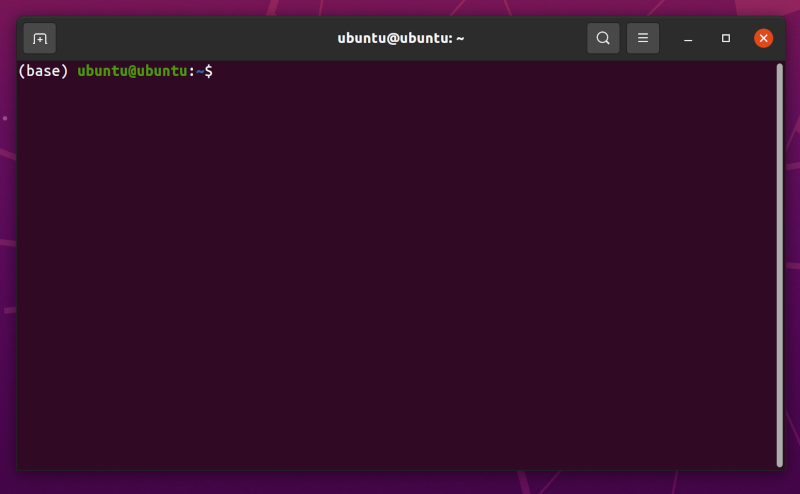800x494 pixels.
Task: Click the search magnifier icon
Action: click(x=603, y=39)
